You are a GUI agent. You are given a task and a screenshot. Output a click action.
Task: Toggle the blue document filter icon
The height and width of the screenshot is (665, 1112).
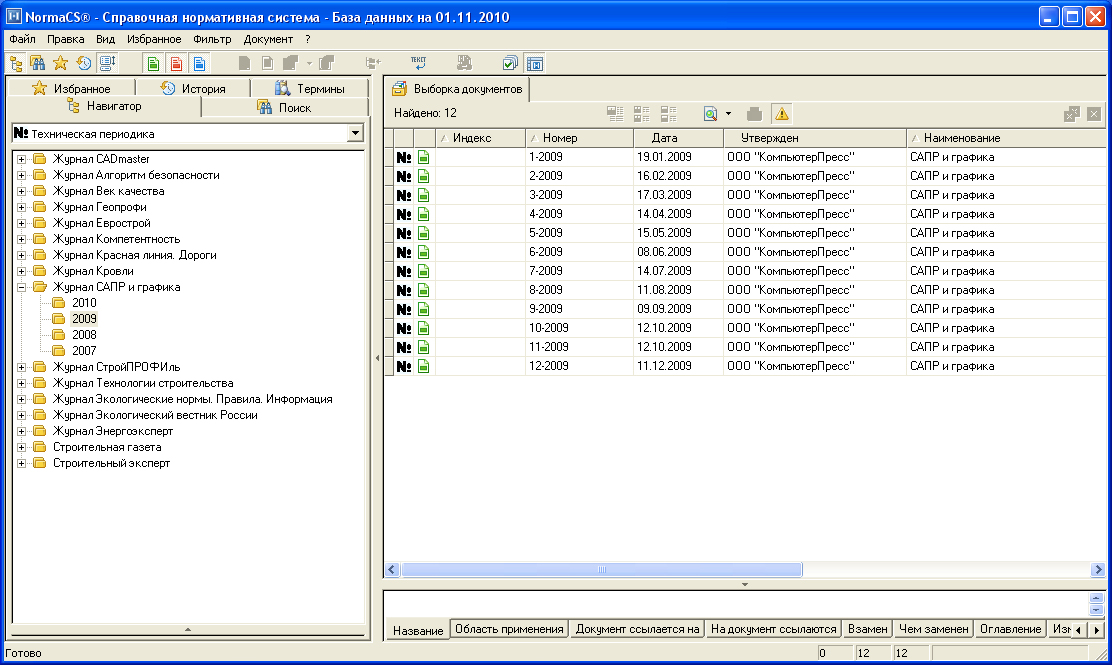200,64
